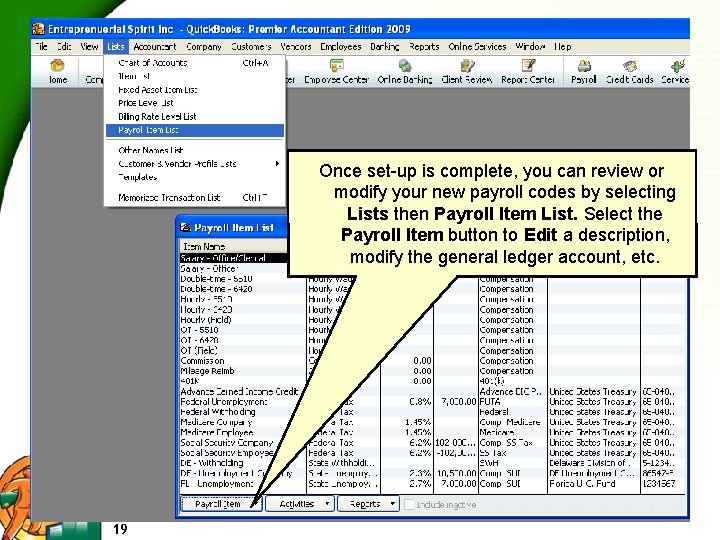This screenshot has width=720, height=540.
Task: Click the Payroll Item List window icon
Action: pyautogui.click(x=186, y=227)
